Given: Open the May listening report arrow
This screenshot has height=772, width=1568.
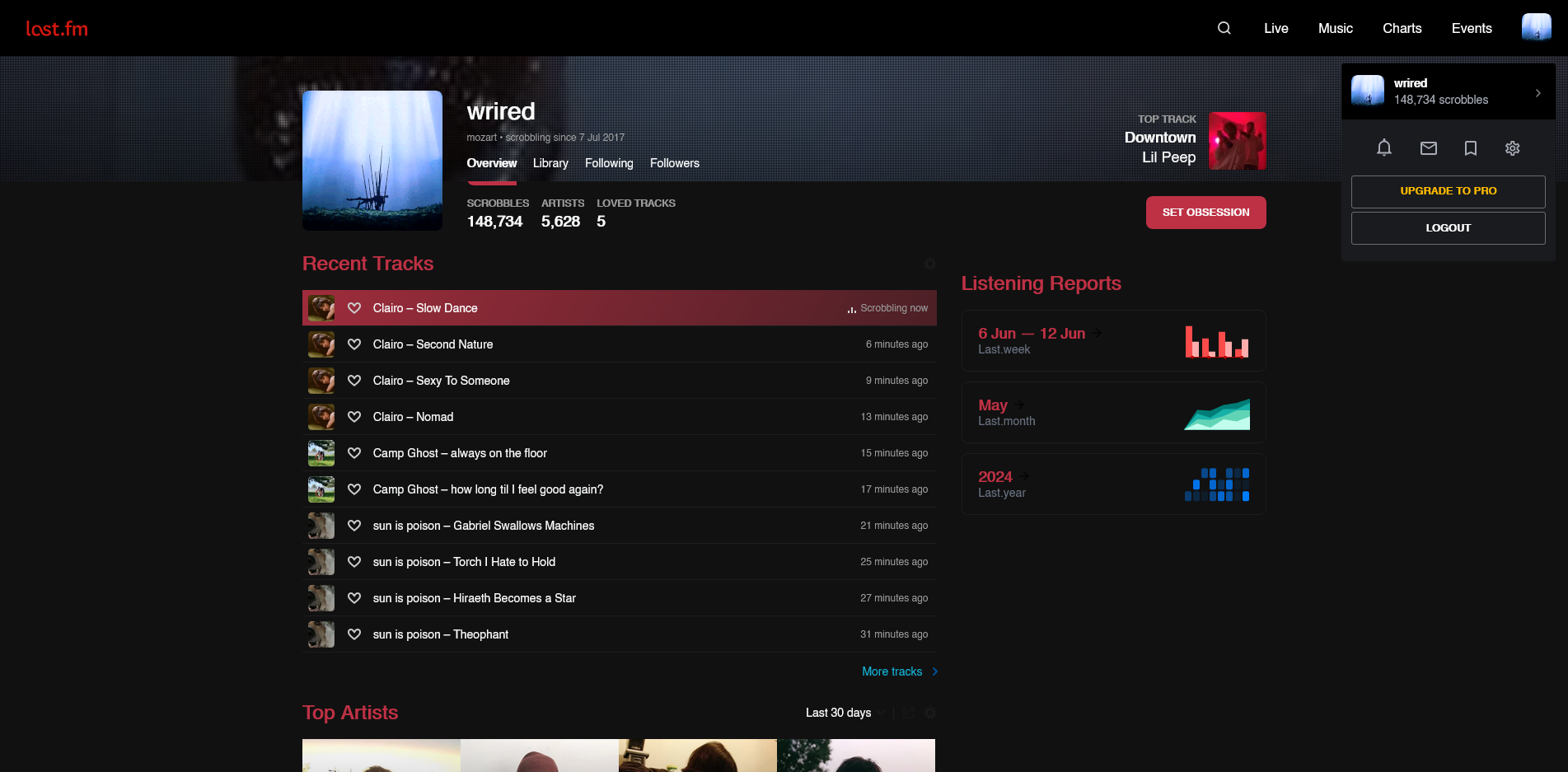Looking at the screenshot, I should (1019, 405).
